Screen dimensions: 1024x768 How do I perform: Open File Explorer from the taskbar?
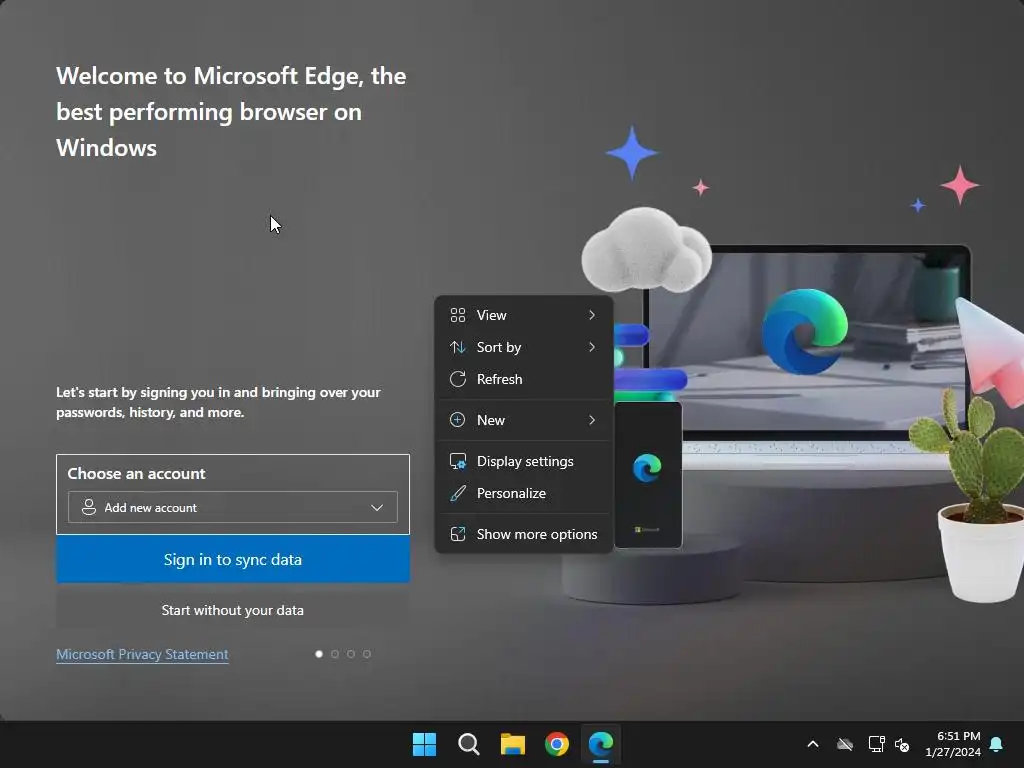point(513,744)
